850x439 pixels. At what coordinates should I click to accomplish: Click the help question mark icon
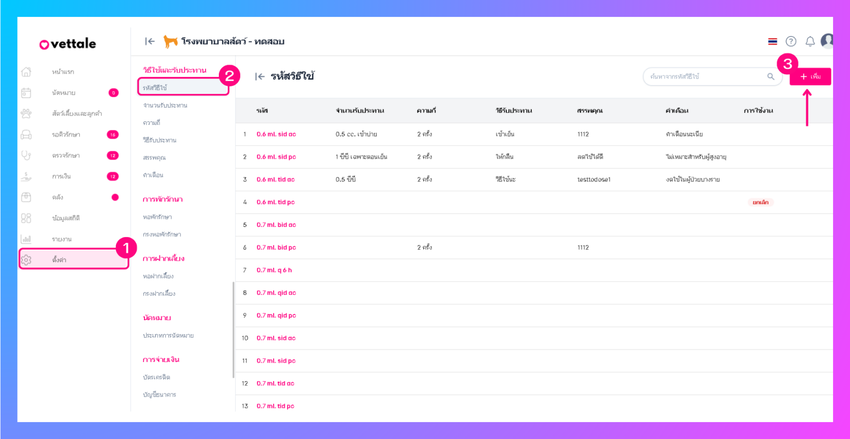[791, 41]
